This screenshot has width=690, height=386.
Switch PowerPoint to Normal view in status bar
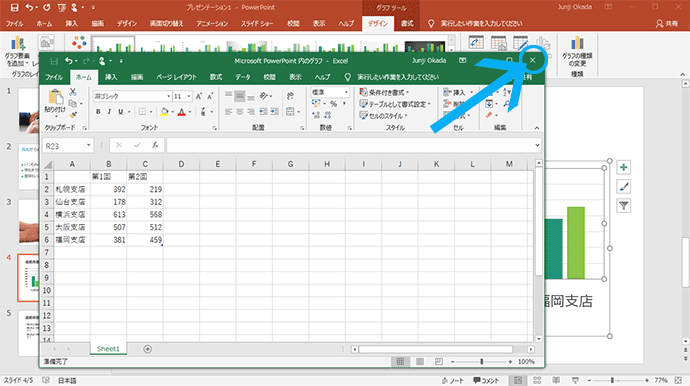tap(518, 380)
